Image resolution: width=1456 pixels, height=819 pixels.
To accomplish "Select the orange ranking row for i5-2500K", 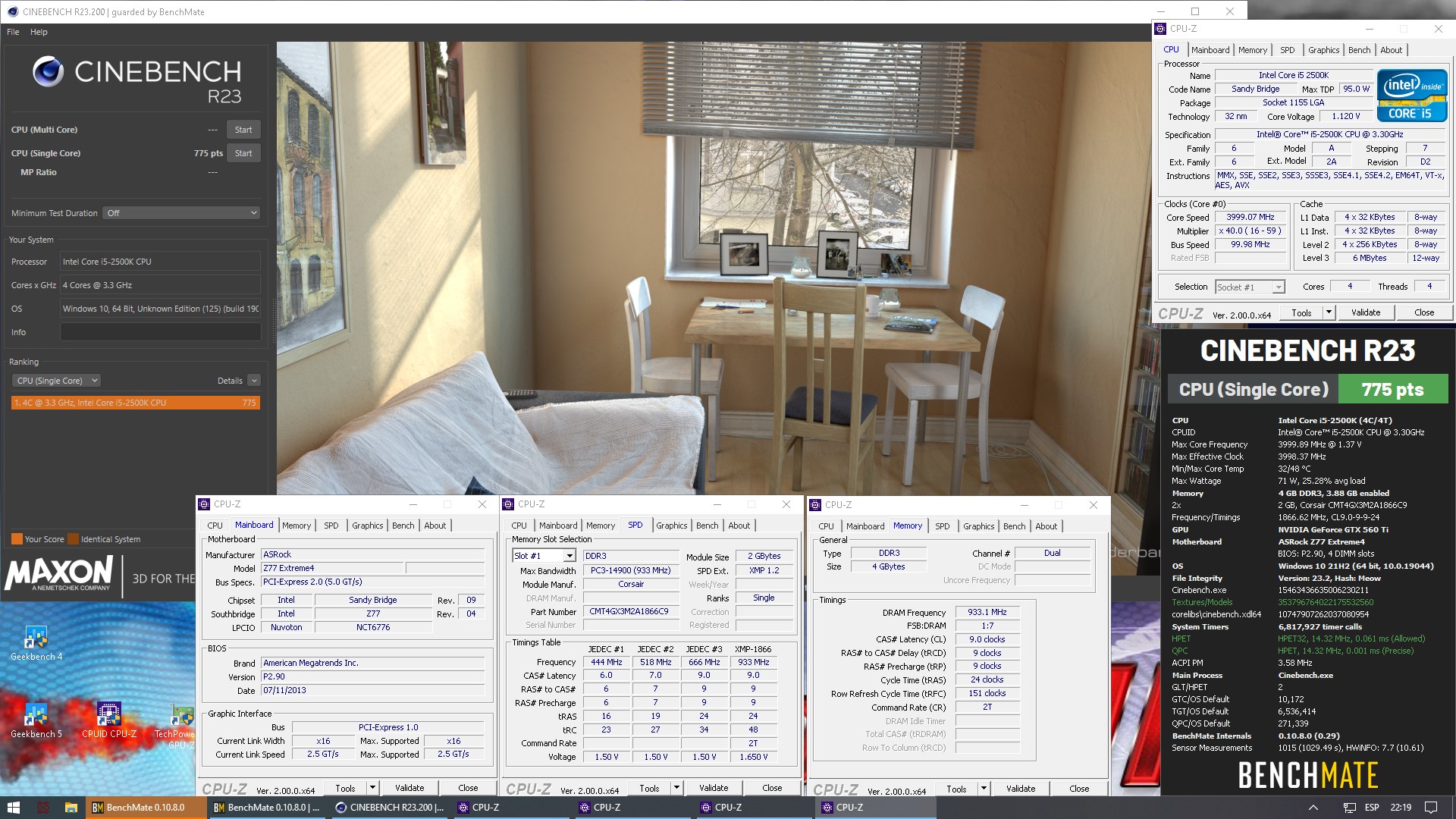I will pos(136,403).
